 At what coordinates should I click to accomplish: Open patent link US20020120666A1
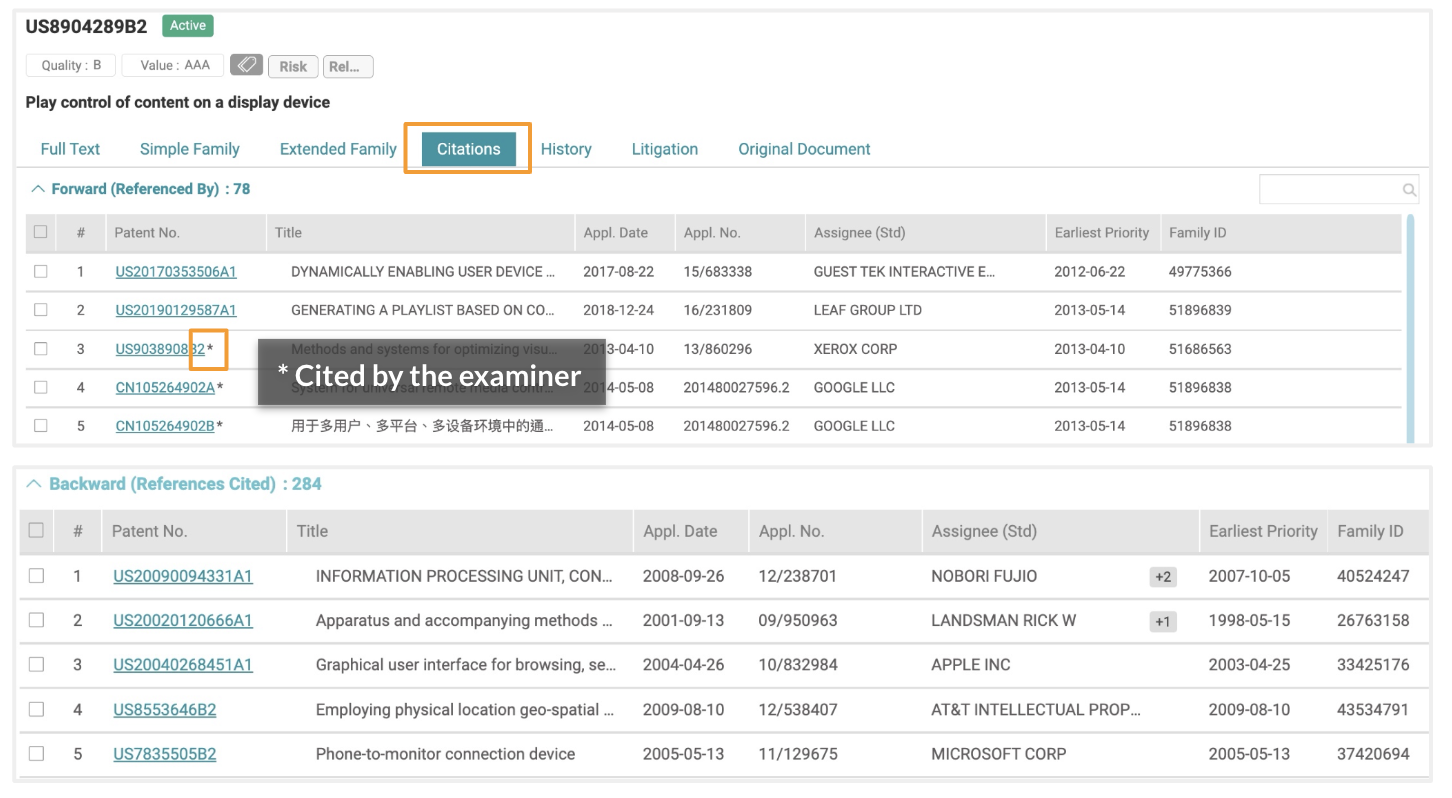point(183,620)
